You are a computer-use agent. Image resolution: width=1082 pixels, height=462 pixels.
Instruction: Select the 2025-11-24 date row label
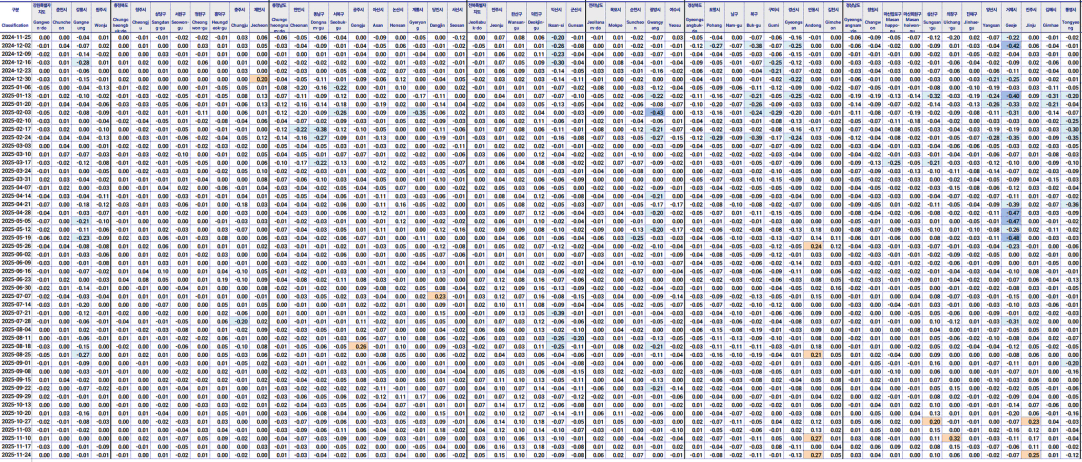(x=16, y=454)
